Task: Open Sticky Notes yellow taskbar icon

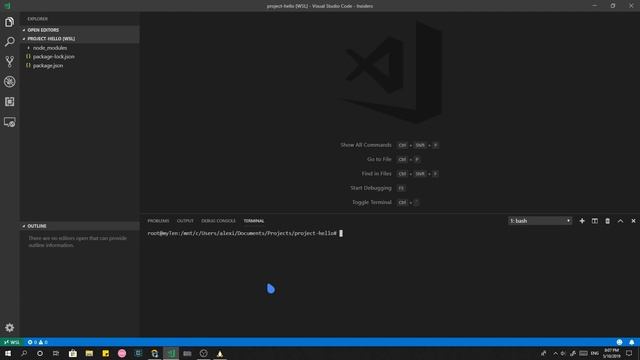Action: coord(105,353)
